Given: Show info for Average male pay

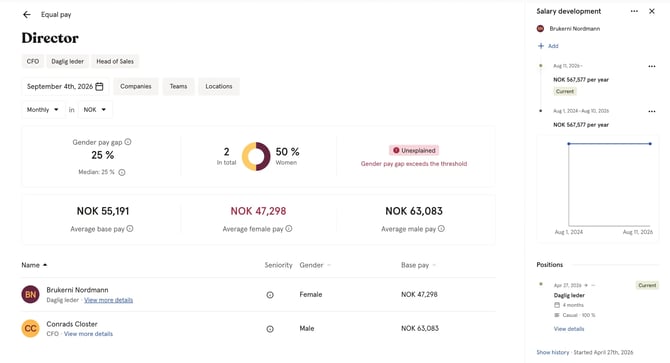Looking at the screenshot, I should click(441, 229).
